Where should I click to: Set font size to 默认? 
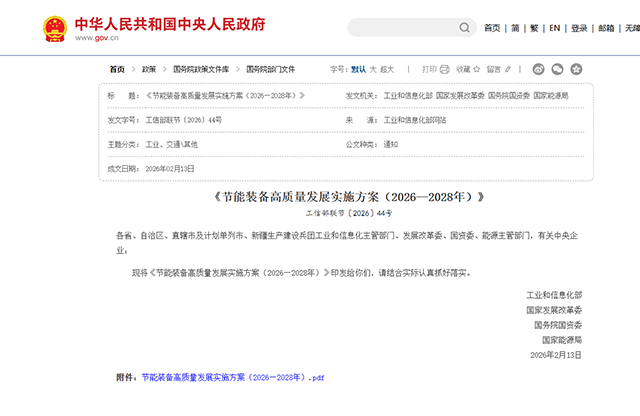tap(358, 69)
